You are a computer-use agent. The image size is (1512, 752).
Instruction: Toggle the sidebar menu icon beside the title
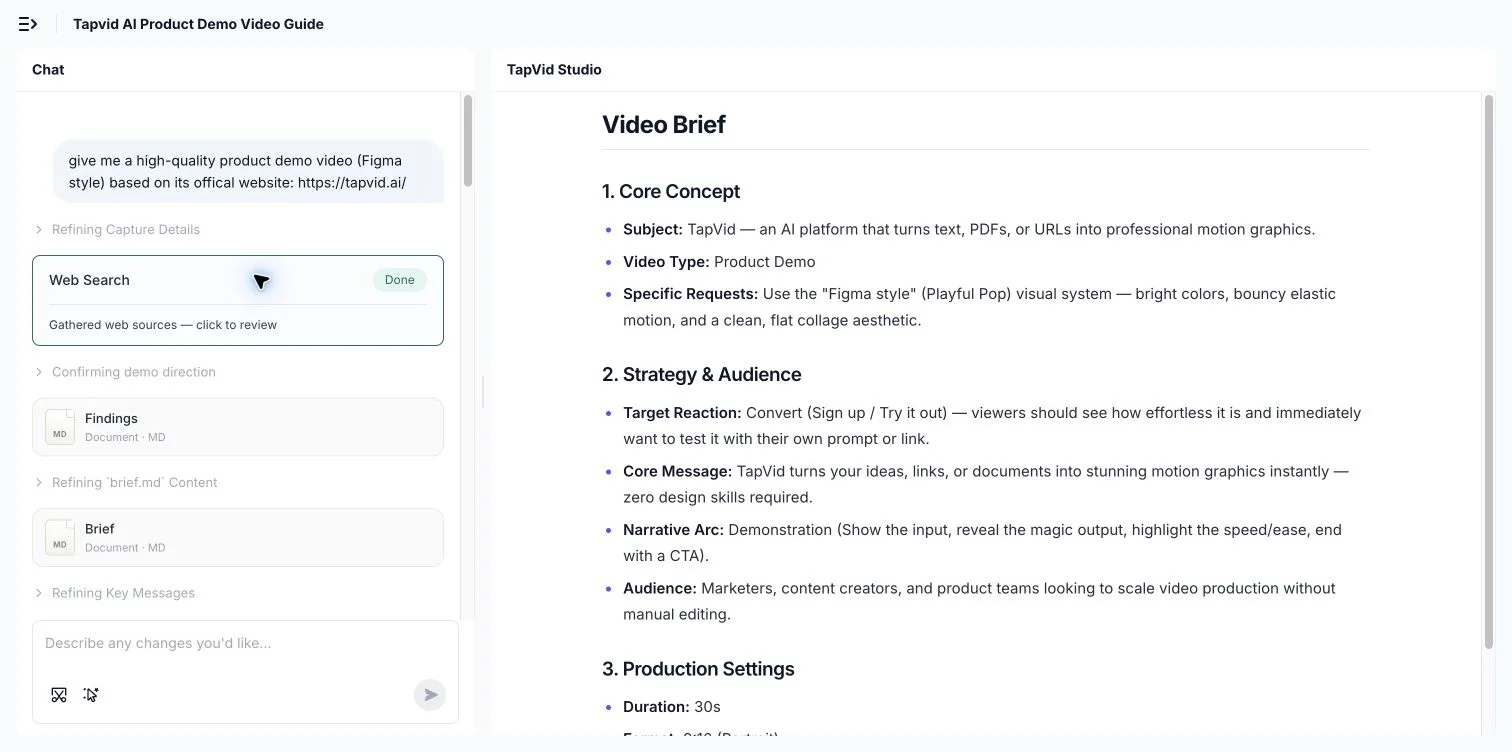pyautogui.click(x=28, y=24)
